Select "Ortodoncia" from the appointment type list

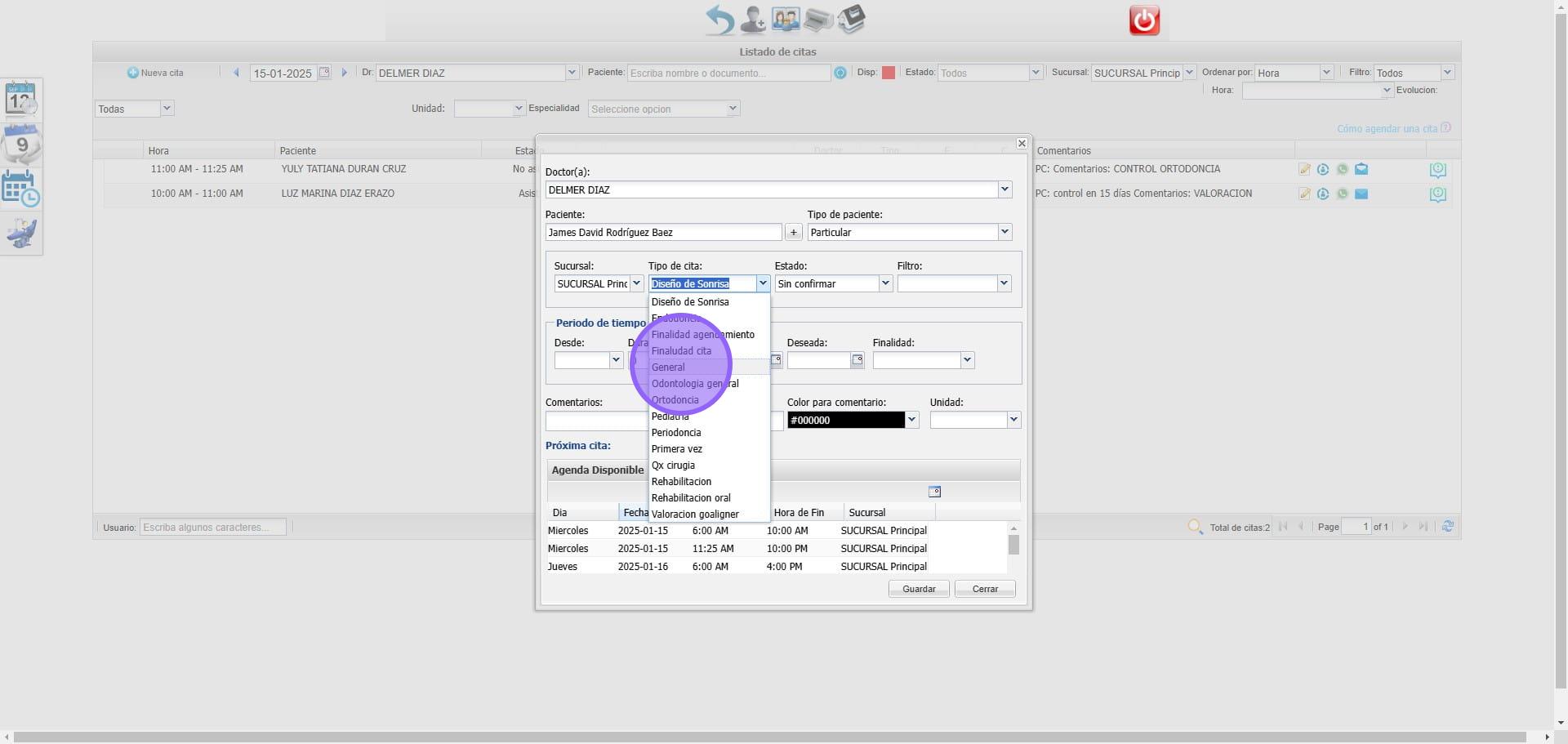coord(675,400)
